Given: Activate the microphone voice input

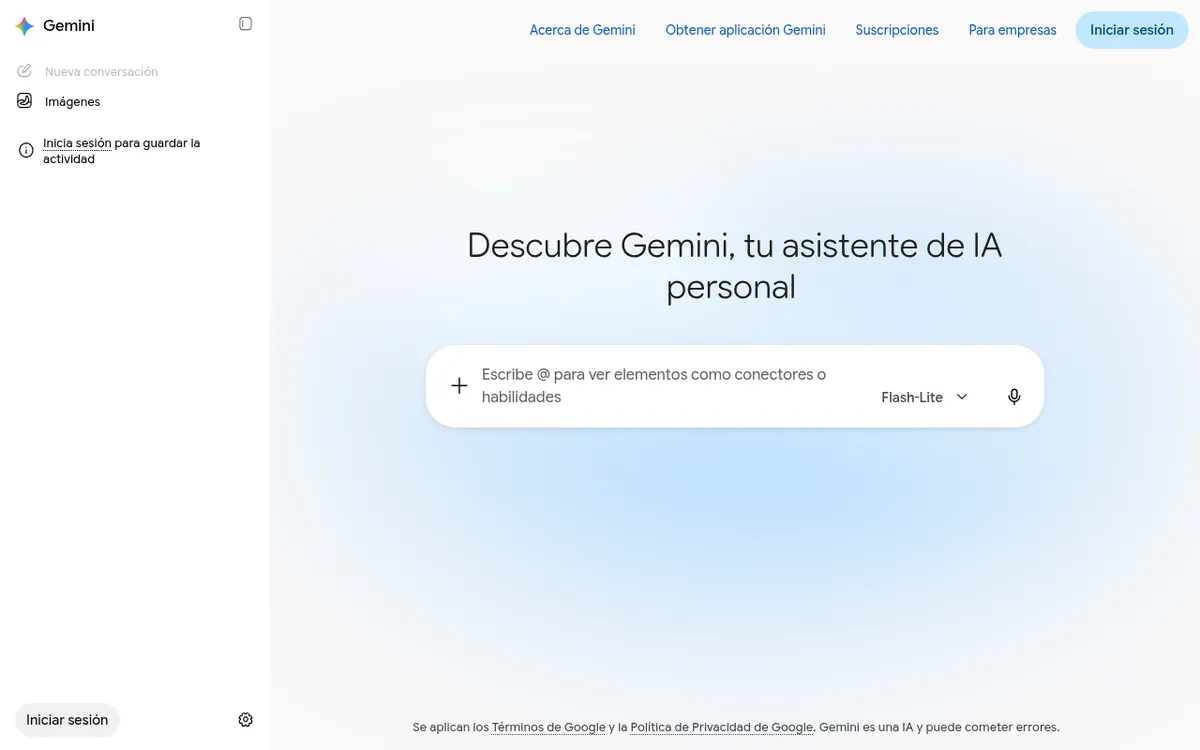Looking at the screenshot, I should [x=1014, y=397].
